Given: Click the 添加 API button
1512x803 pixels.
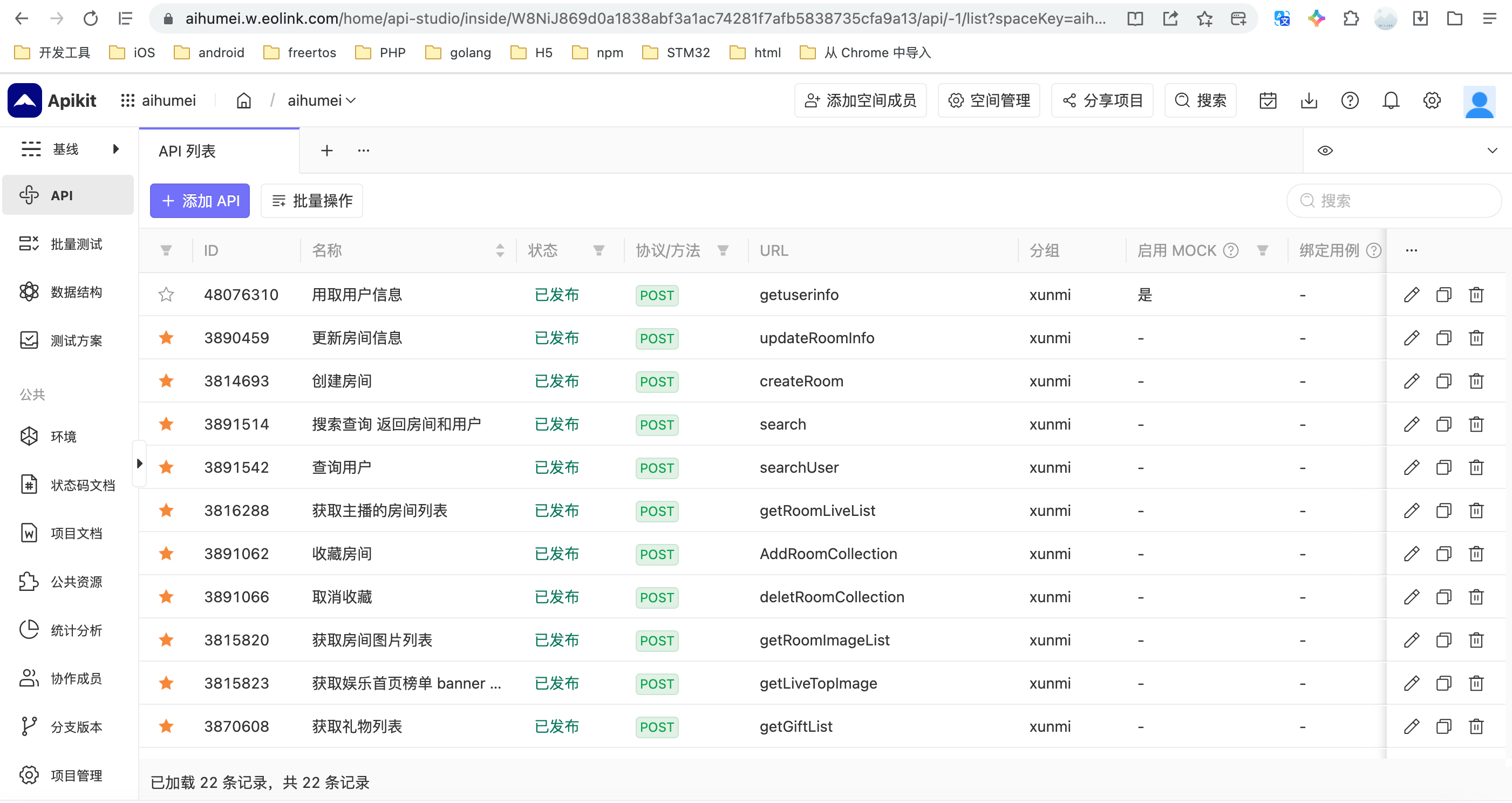Looking at the screenshot, I should point(200,201).
